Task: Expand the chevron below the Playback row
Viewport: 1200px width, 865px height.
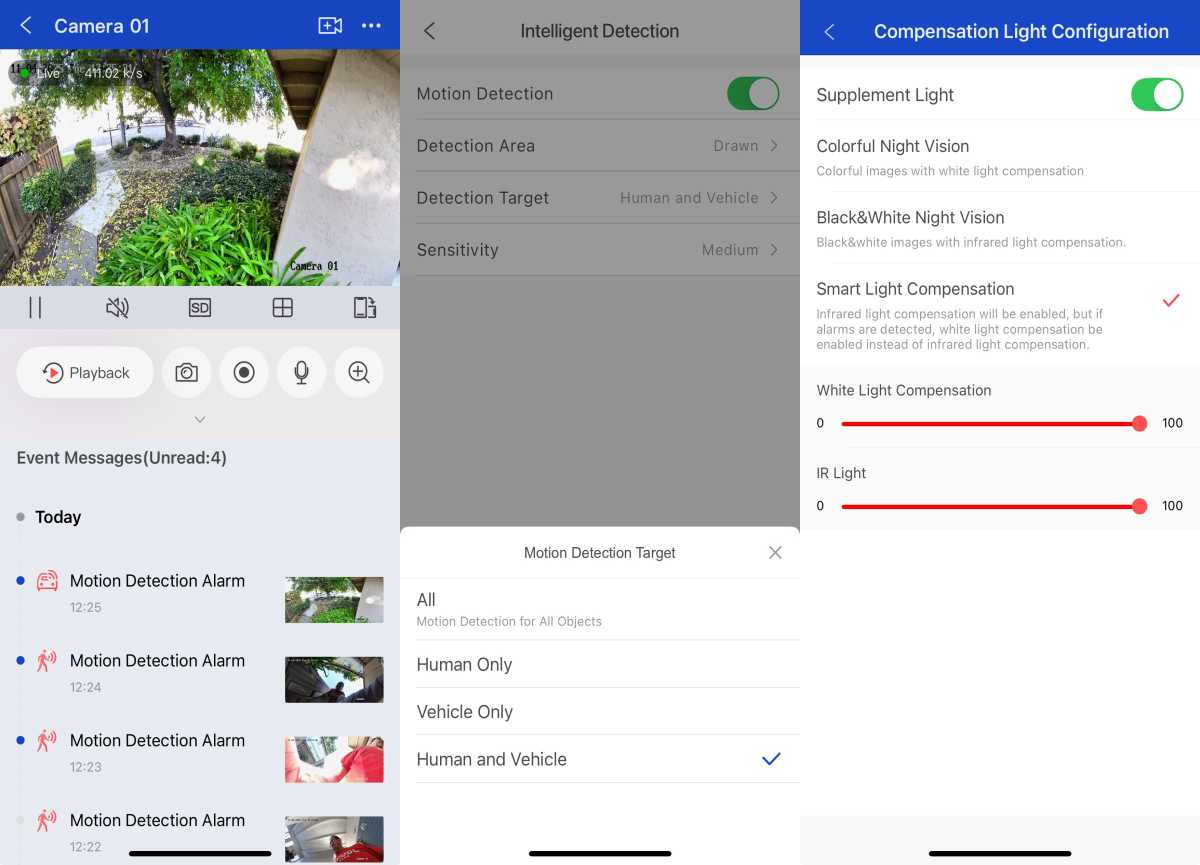Action: coord(200,420)
